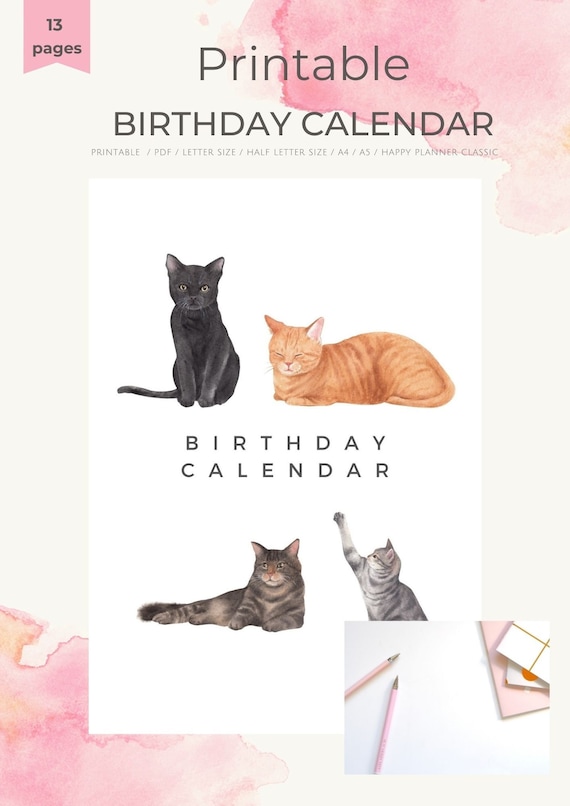This screenshot has height=806, width=570.
Task: Click the raised paw of gray cat
Action: coord(339,518)
